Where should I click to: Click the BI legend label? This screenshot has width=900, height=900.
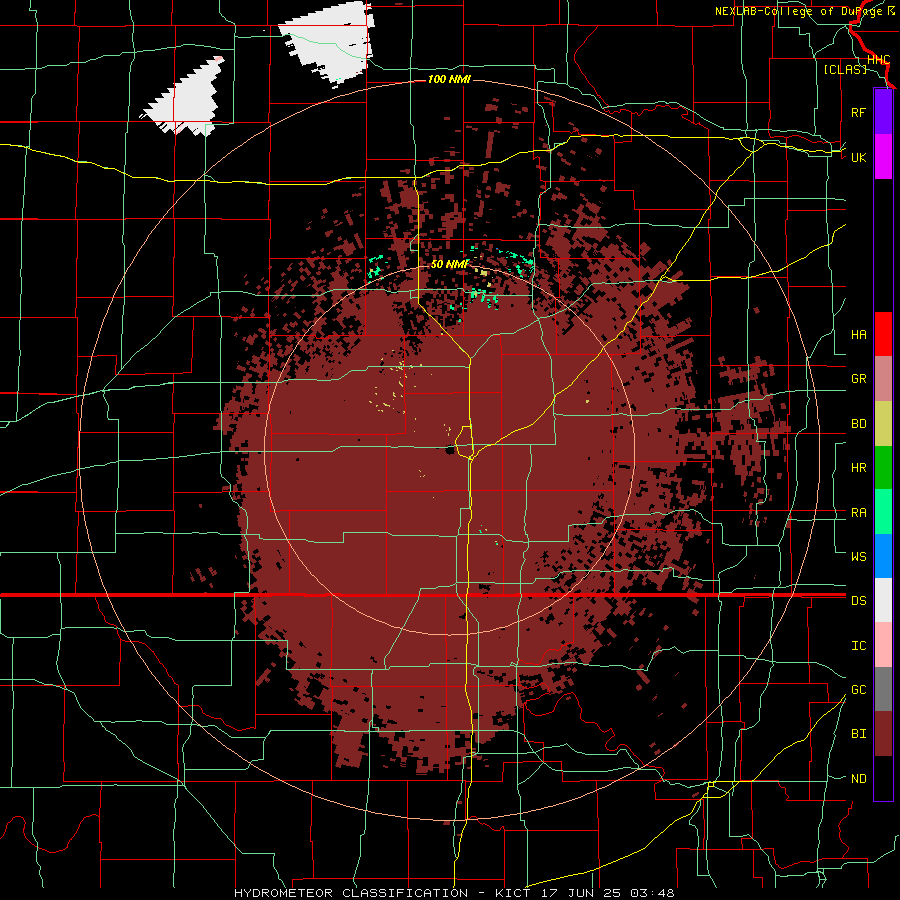(858, 734)
